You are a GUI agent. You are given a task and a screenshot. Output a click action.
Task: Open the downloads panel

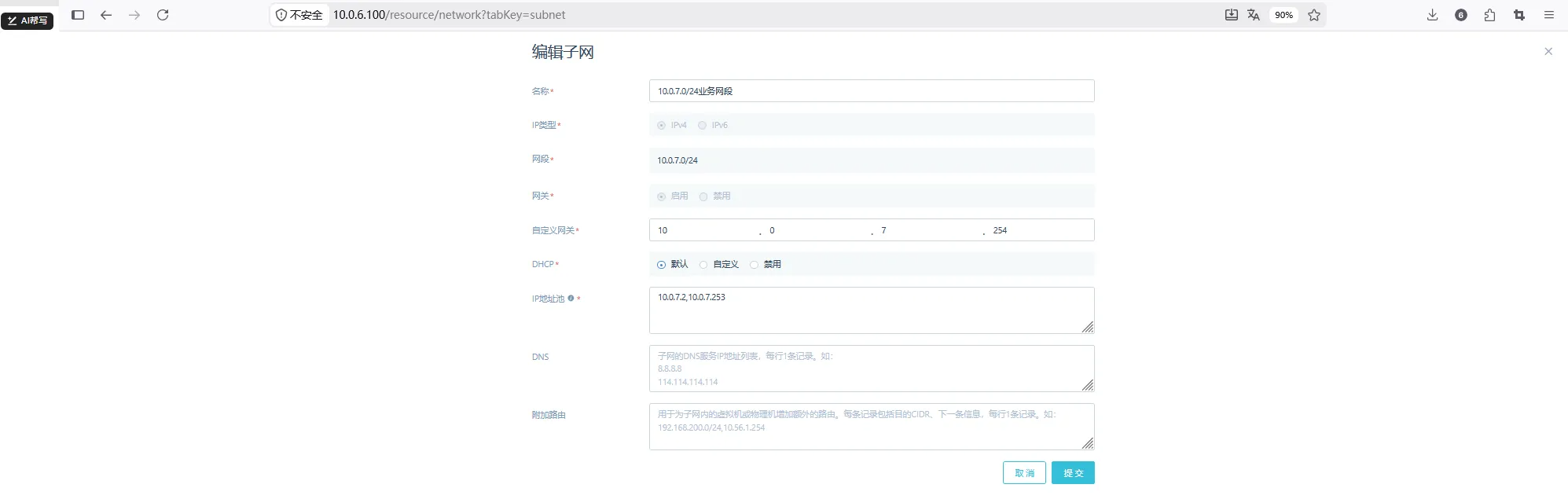[1433, 15]
